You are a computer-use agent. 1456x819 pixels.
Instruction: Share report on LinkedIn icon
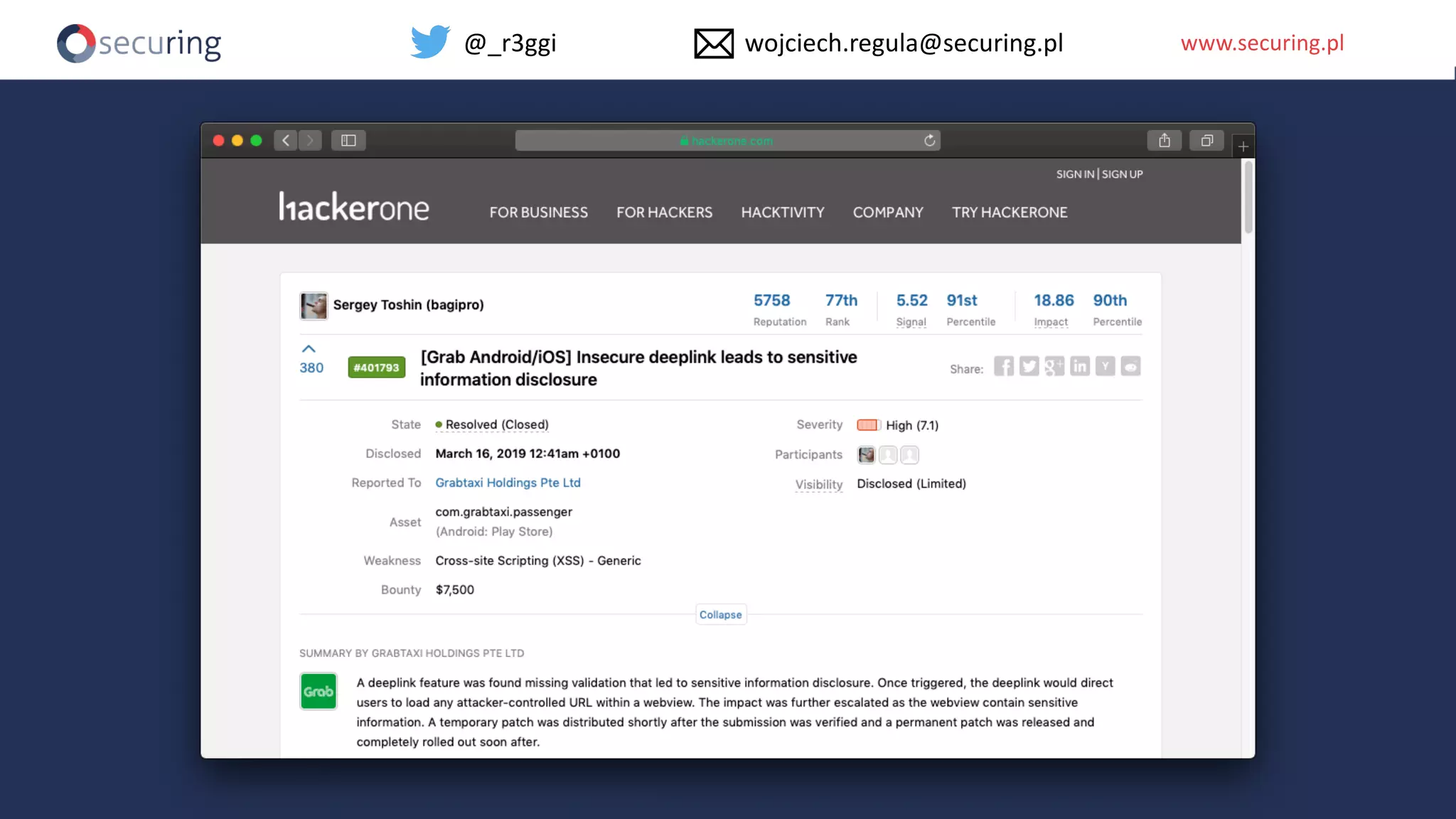pos(1079,366)
